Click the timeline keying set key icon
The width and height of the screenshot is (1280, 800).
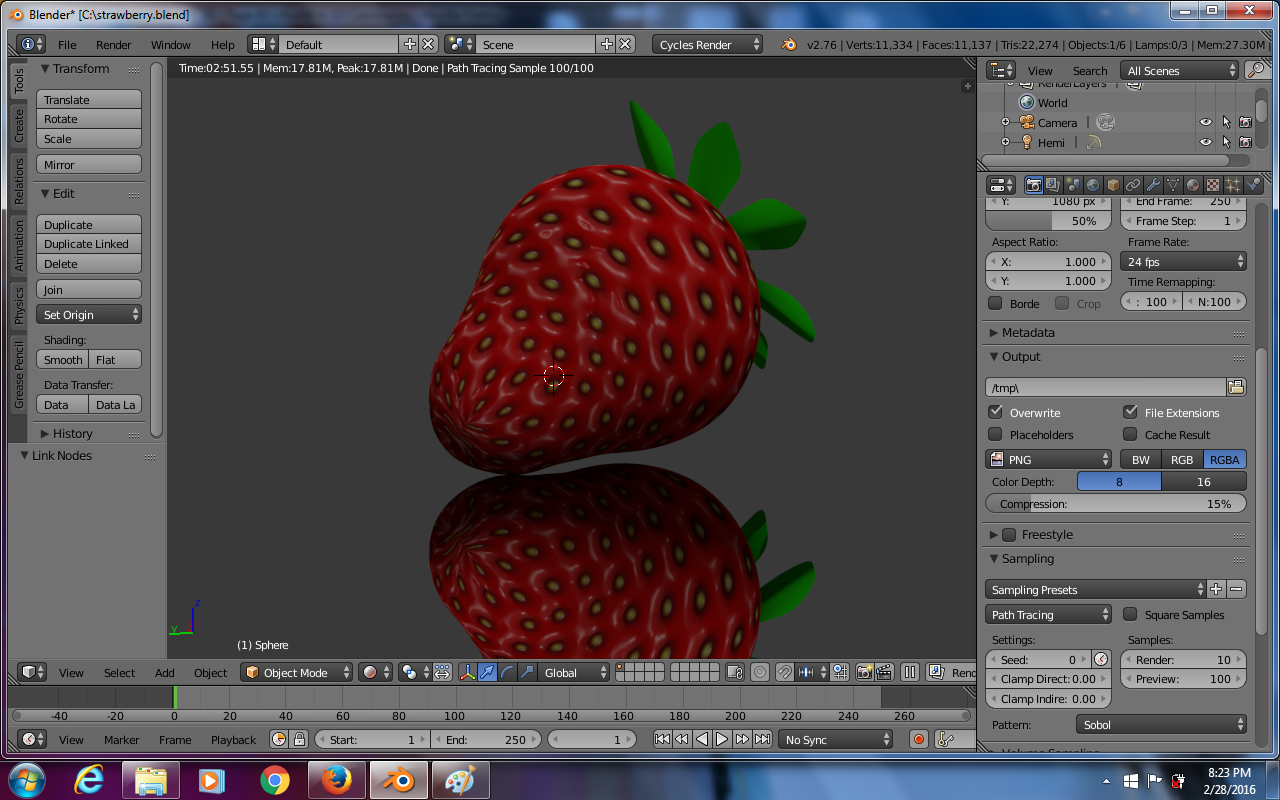coord(945,739)
